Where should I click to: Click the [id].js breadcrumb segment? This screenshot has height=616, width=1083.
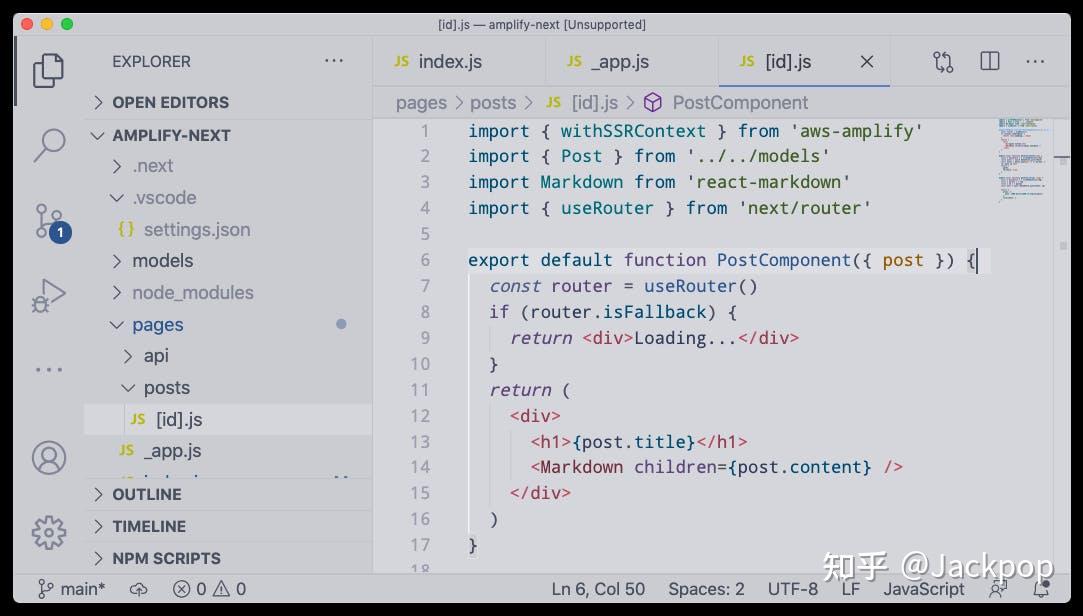[594, 103]
